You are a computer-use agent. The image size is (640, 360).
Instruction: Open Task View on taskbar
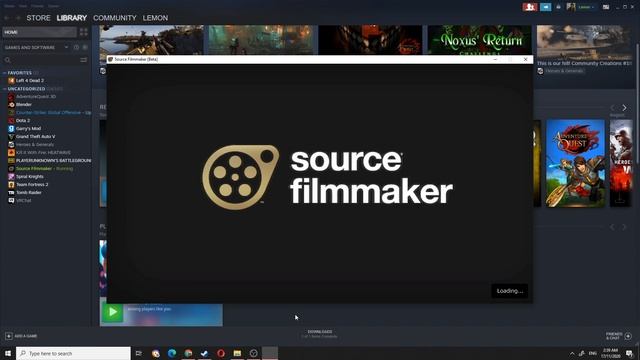pos(139,353)
